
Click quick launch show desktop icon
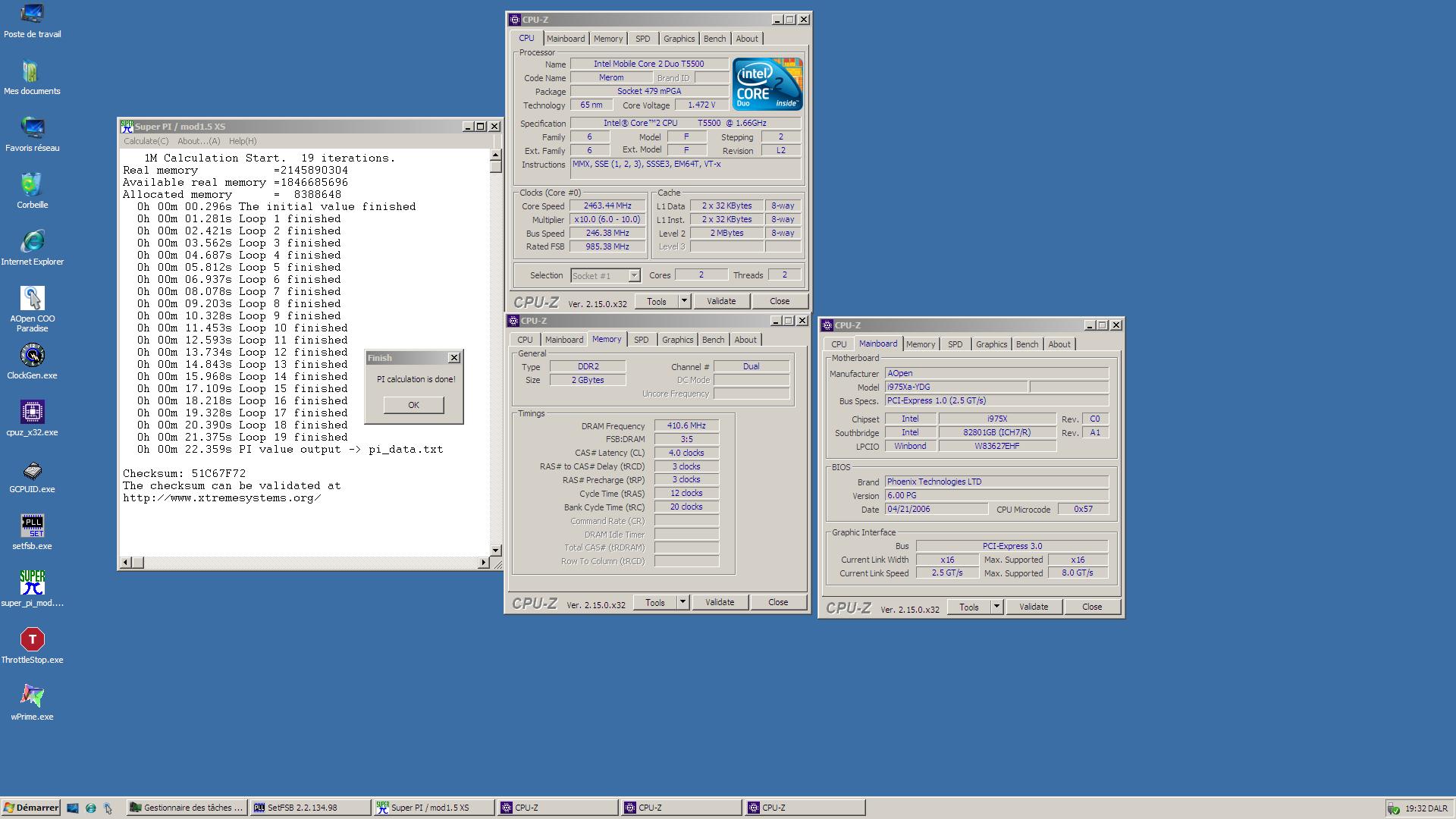(73, 808)
